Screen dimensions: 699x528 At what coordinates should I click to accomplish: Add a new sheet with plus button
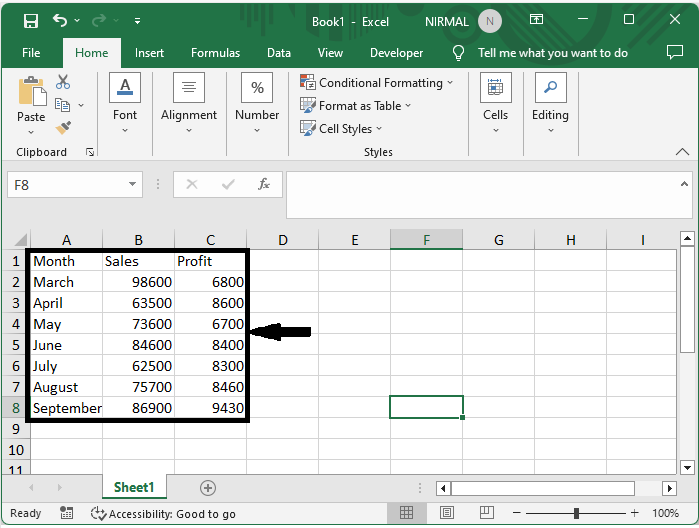tap(208, 488)
